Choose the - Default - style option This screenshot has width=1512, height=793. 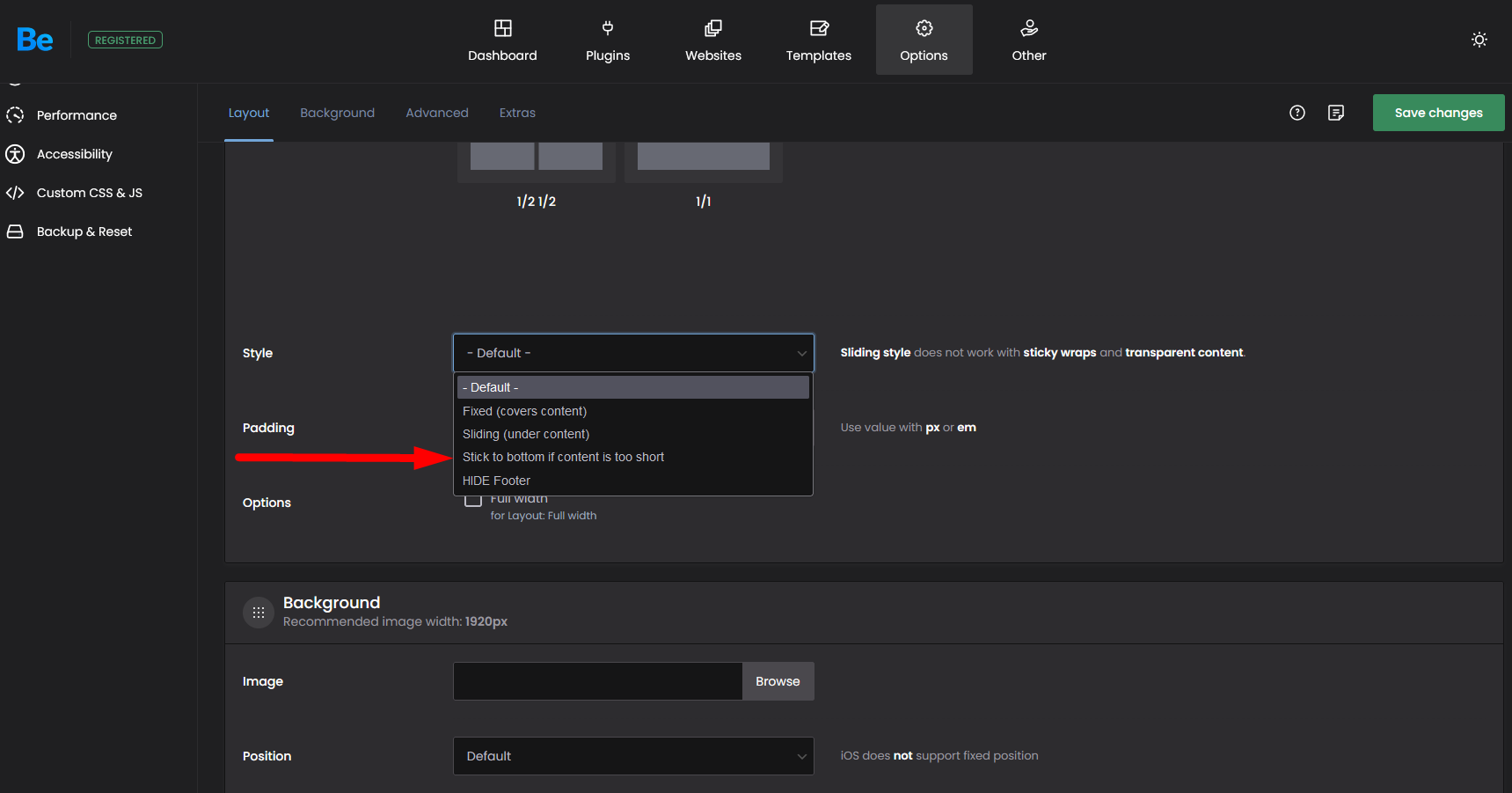point(633,387)
